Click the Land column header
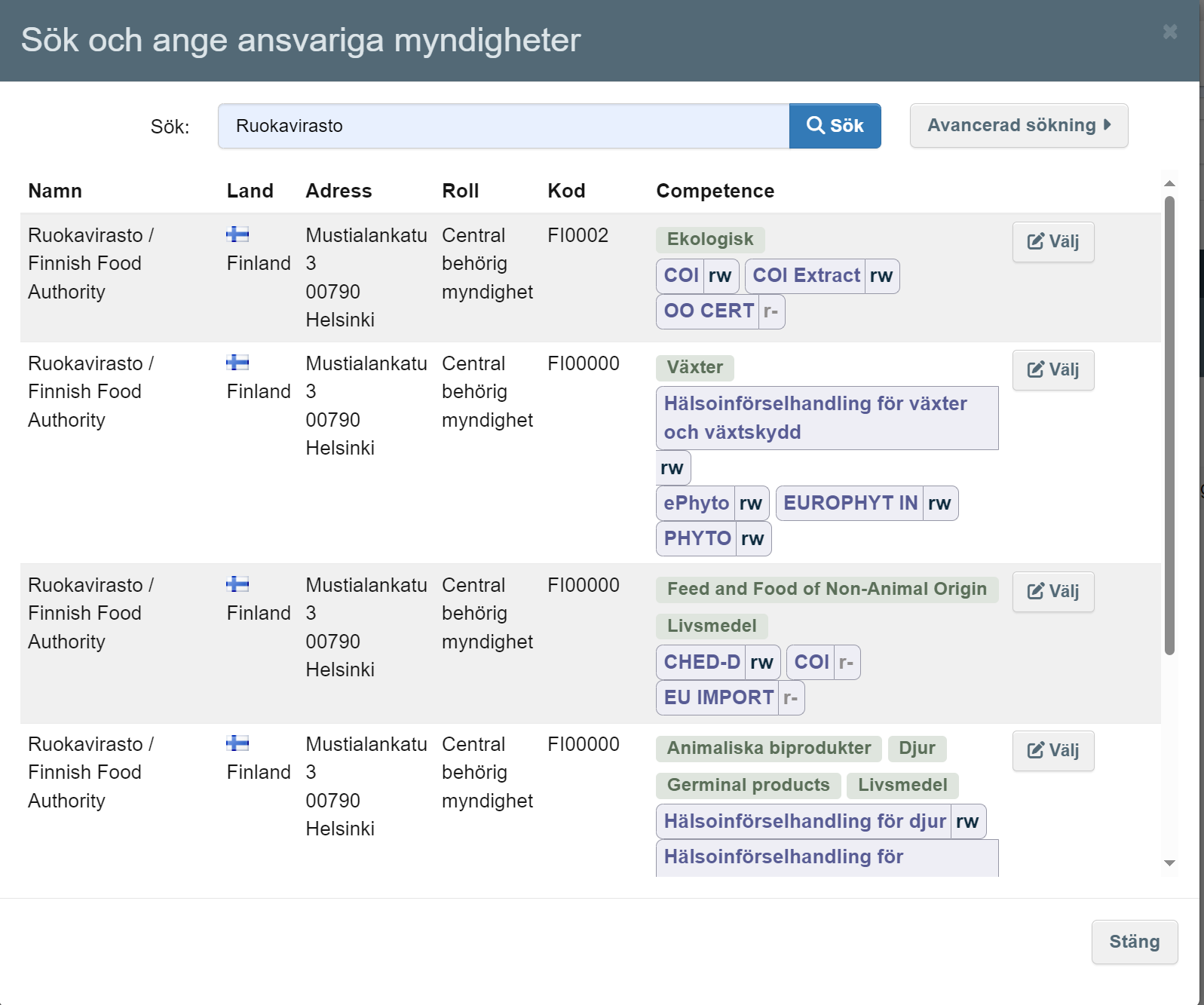Screen dimensions: 1204x1005 click(x=250, y=192)
